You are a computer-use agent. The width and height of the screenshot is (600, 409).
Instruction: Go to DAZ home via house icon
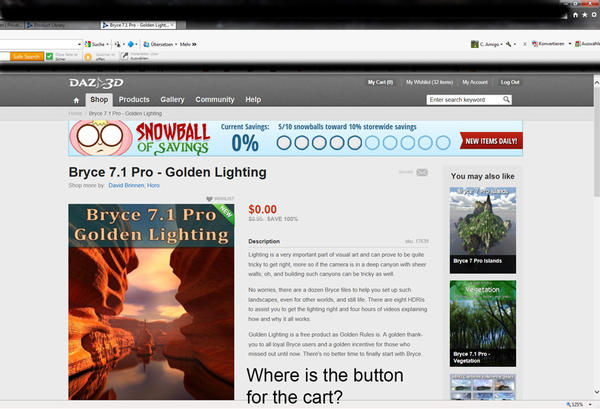76,100
